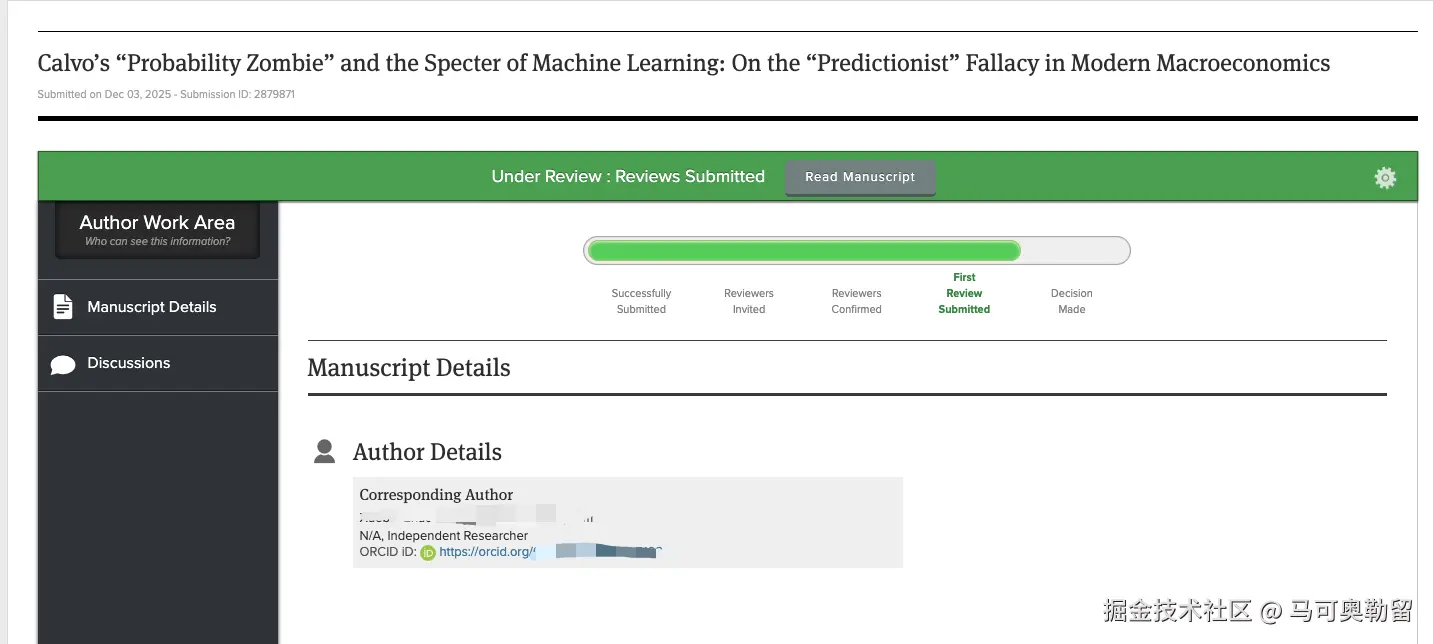Follow the orcid.org profile link

485,552
